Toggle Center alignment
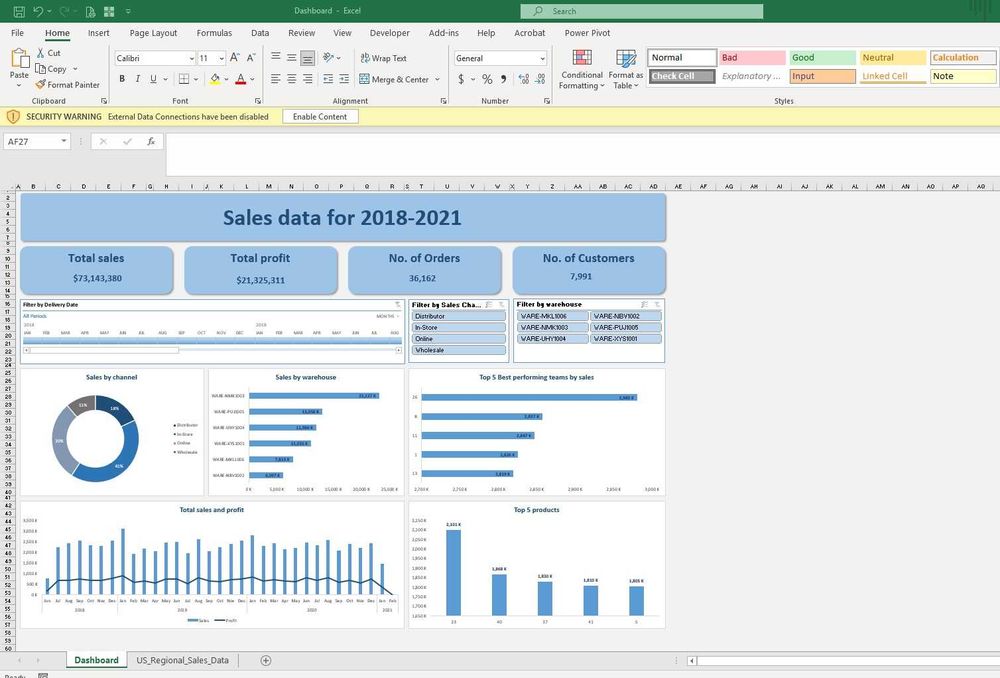Viewport: 1000px width, 678px height. (x=291, y=79)
